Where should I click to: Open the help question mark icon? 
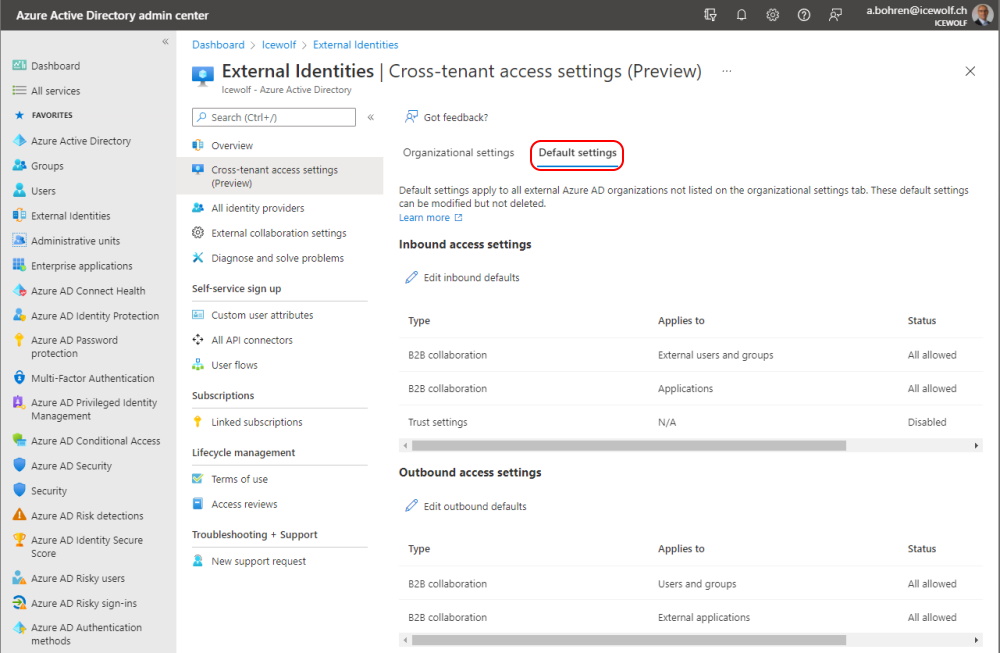pos(804,15)
